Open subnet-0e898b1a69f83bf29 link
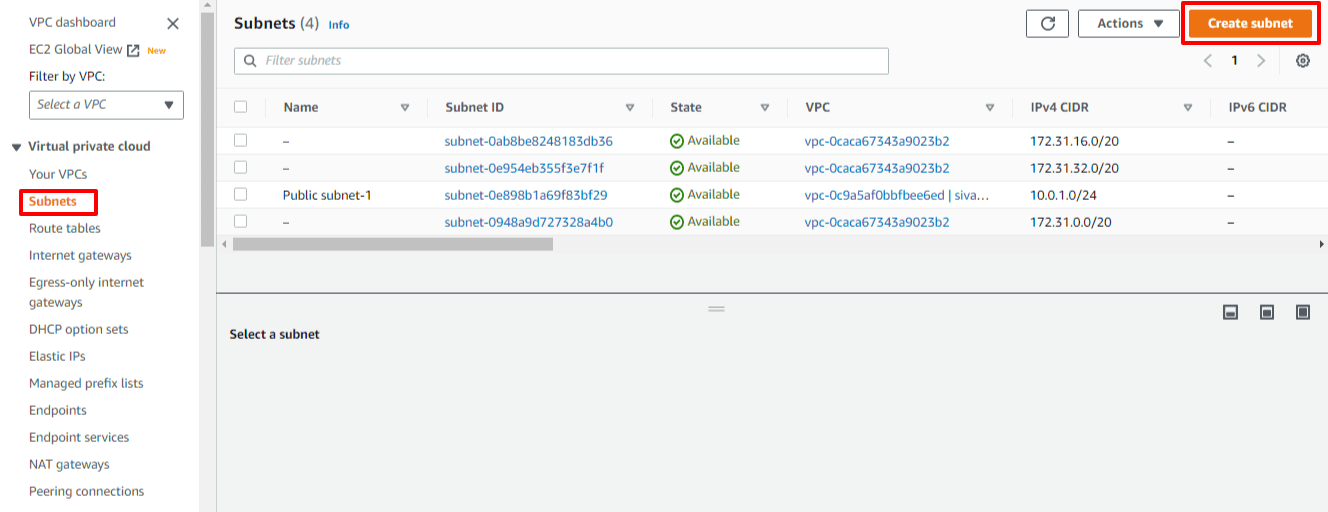 click(x=526, y=195)
